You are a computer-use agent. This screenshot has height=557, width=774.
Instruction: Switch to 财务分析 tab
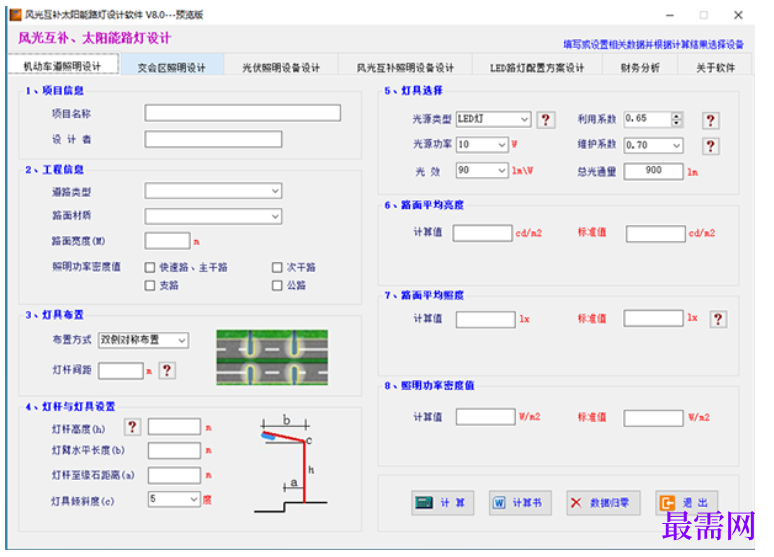(x=640, y=67)
